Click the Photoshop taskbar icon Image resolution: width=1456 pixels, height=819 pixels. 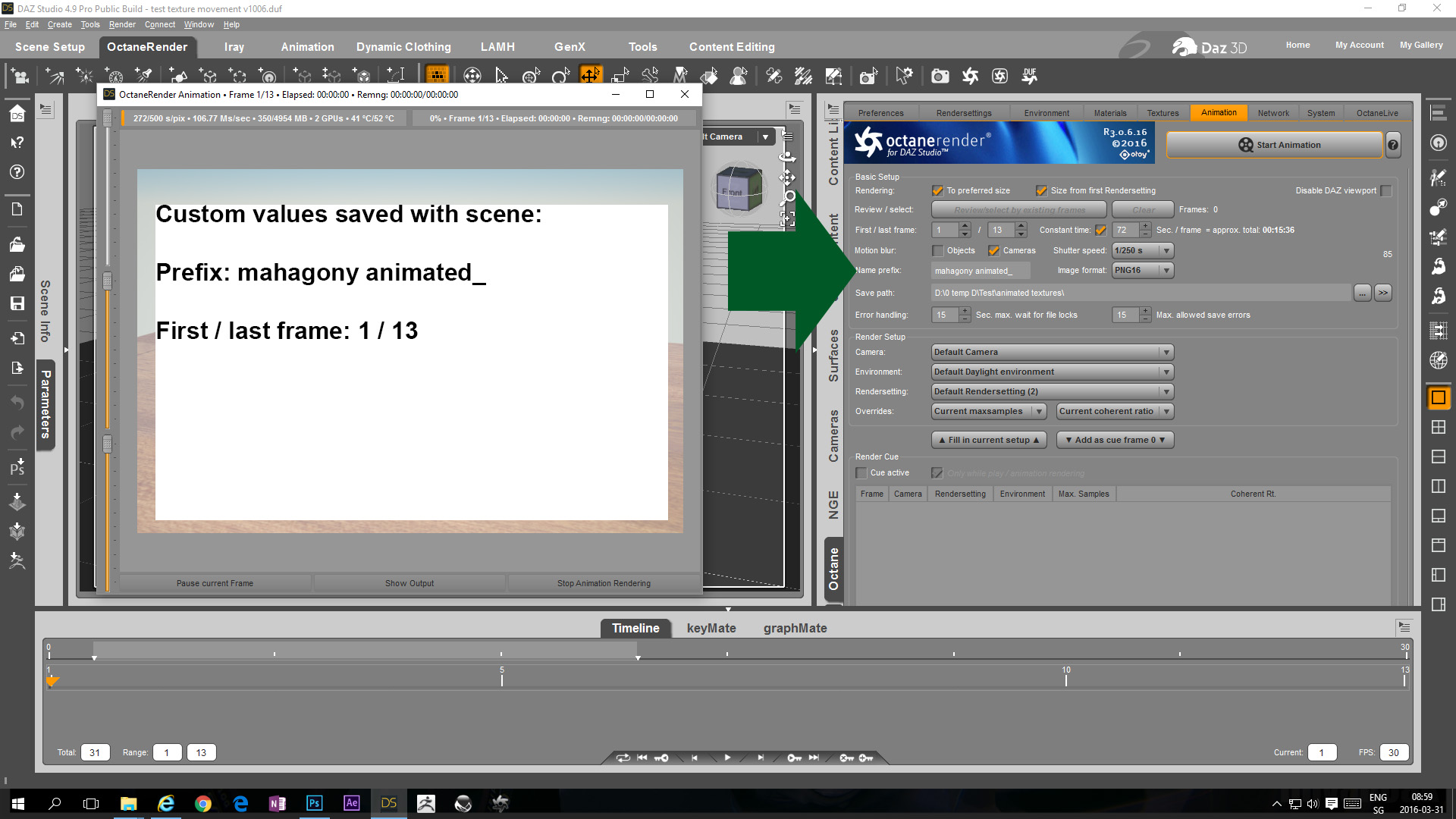tap(314, 803)
